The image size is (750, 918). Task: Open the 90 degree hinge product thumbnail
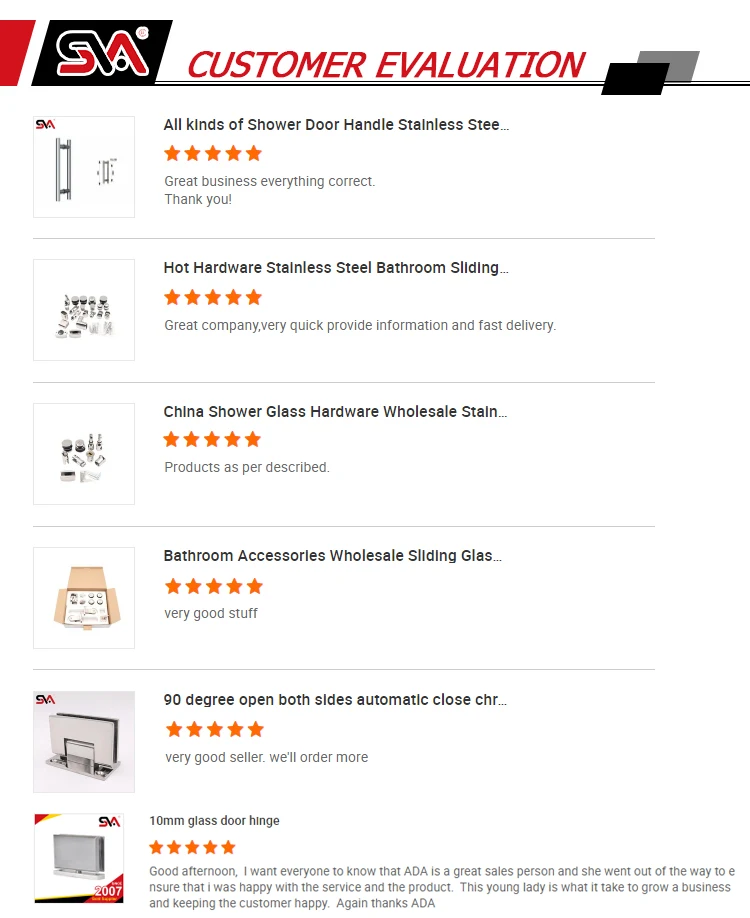point(84,742)
